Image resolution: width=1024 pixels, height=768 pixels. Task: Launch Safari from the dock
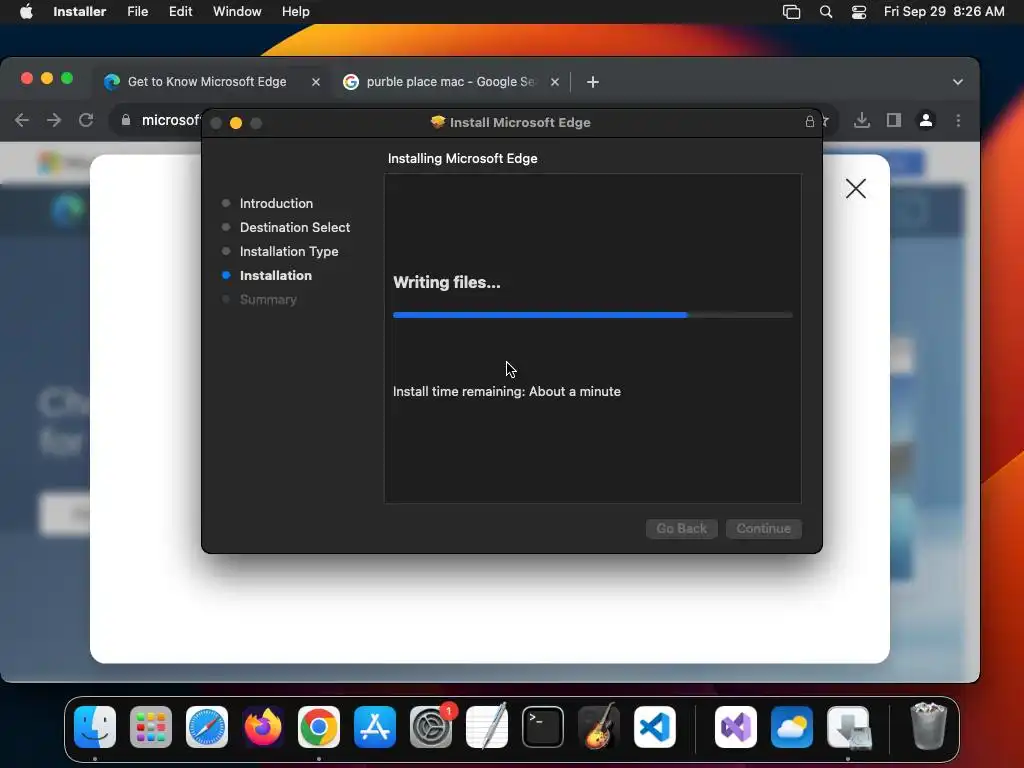pos(207,727)
